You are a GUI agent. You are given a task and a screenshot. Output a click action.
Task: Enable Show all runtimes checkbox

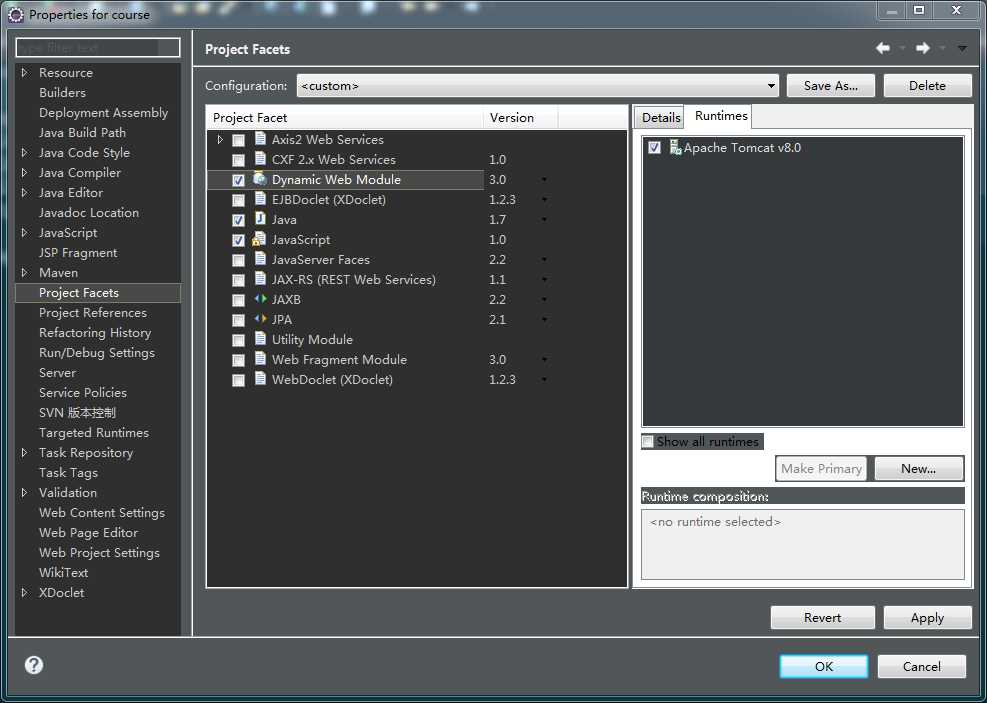click(648, 442)
